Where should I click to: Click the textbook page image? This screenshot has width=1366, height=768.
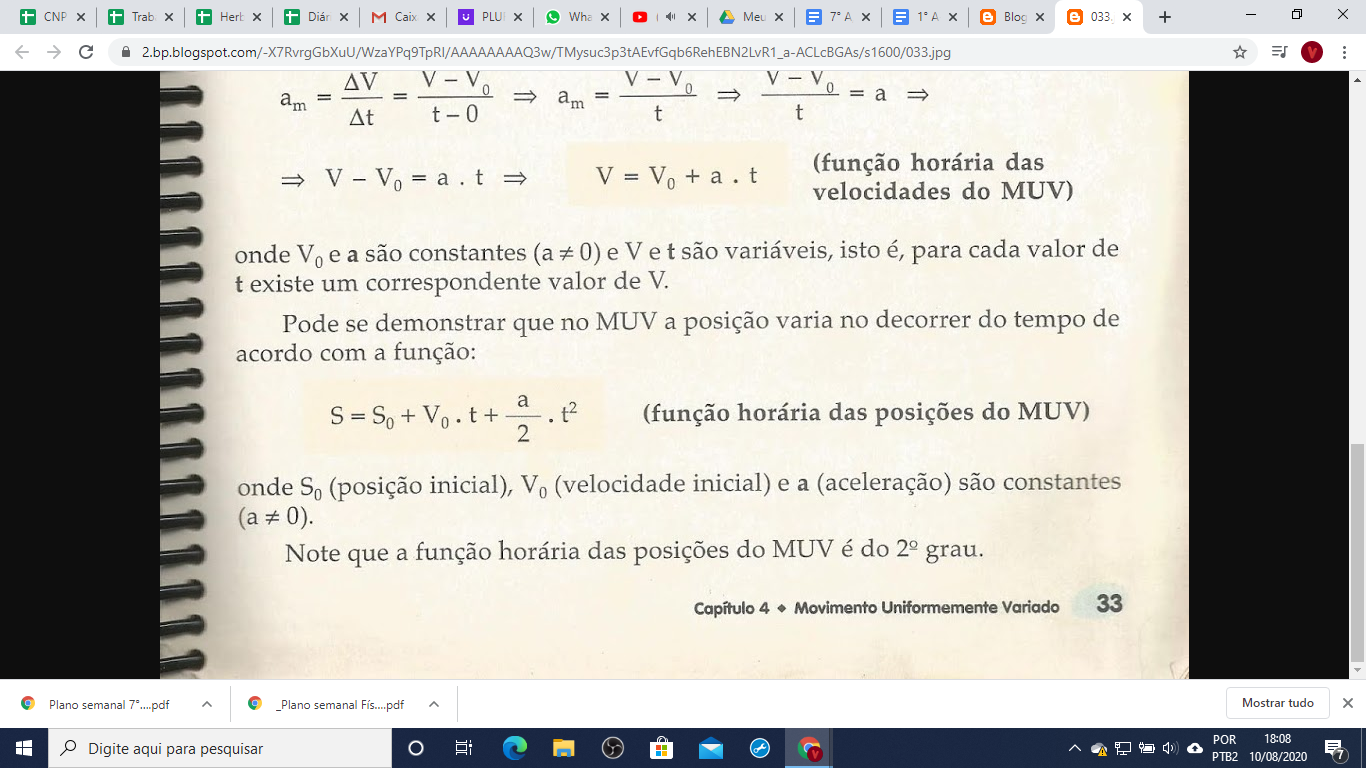coord(674,376)
